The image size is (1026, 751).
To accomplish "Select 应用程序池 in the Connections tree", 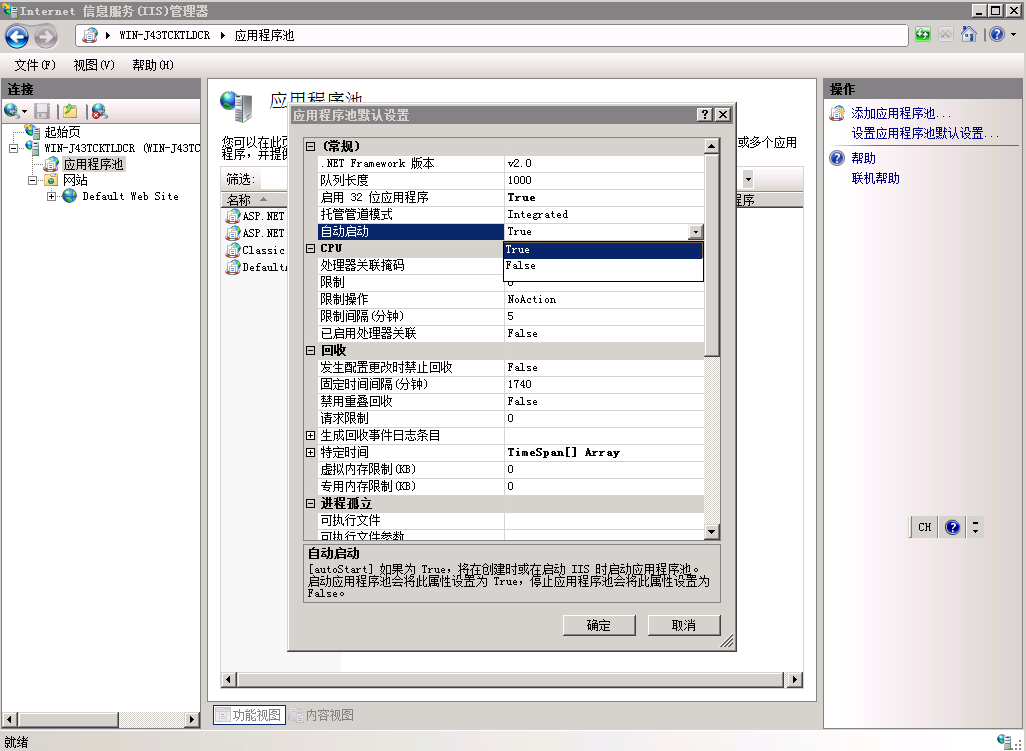I will coord(93,164).
